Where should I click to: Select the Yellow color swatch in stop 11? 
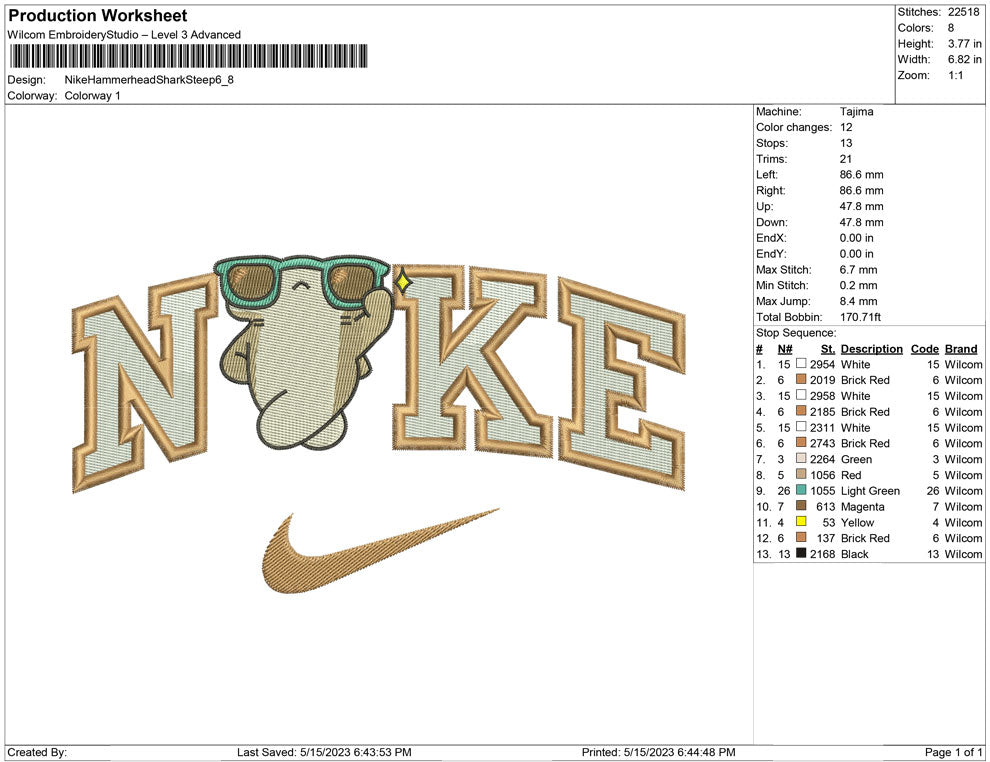pyautogui.click(x=801, y=522)
